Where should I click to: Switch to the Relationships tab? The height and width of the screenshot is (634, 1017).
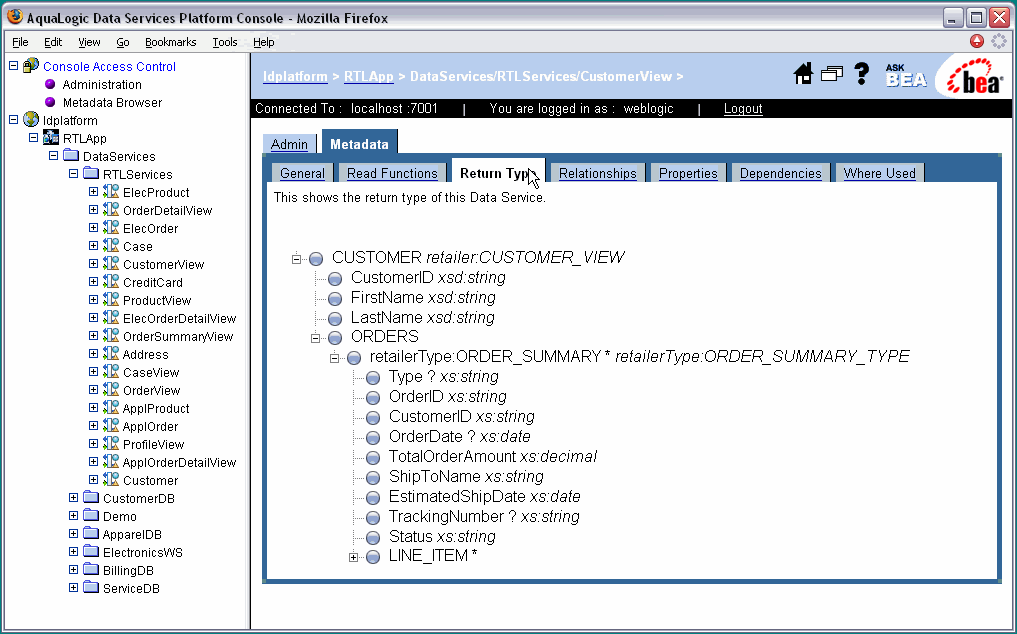click(597, 173)
